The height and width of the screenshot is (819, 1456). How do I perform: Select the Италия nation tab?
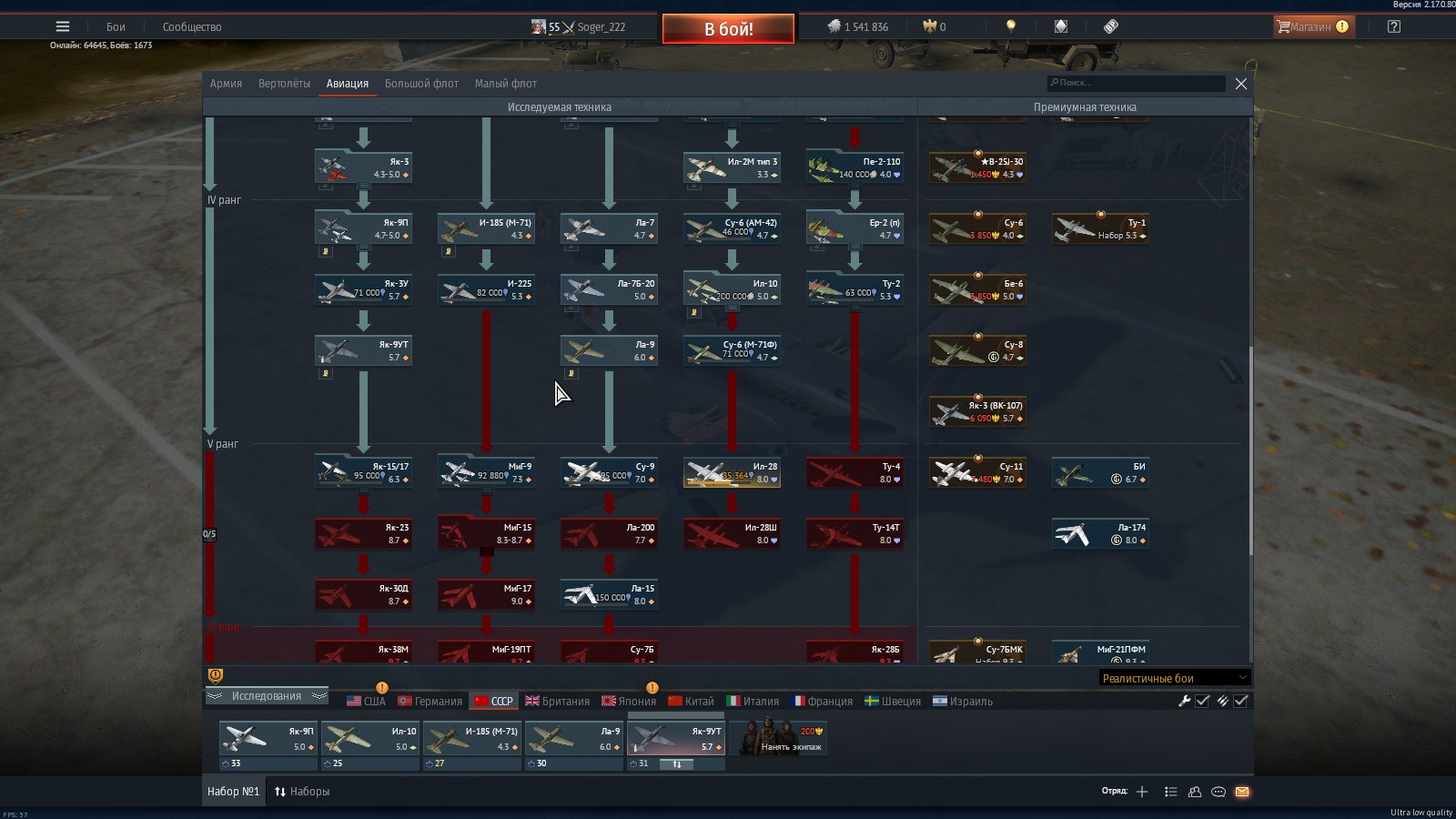[753, 701]
